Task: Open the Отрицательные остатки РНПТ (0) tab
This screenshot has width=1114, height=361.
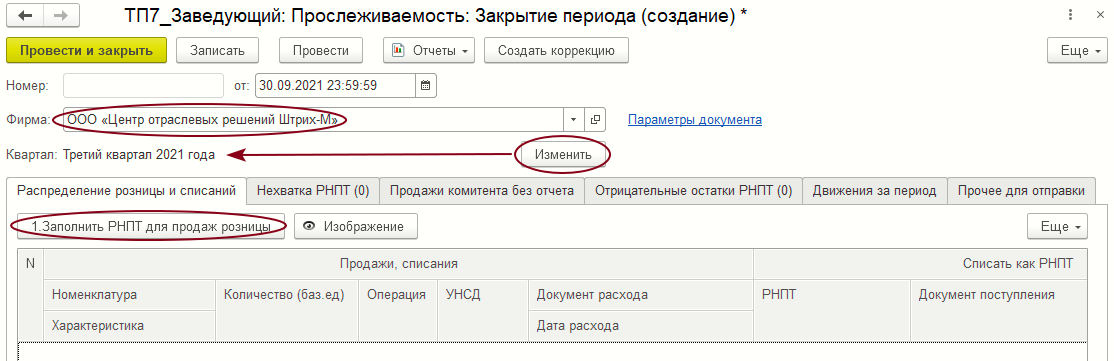Action: (693, 190)
